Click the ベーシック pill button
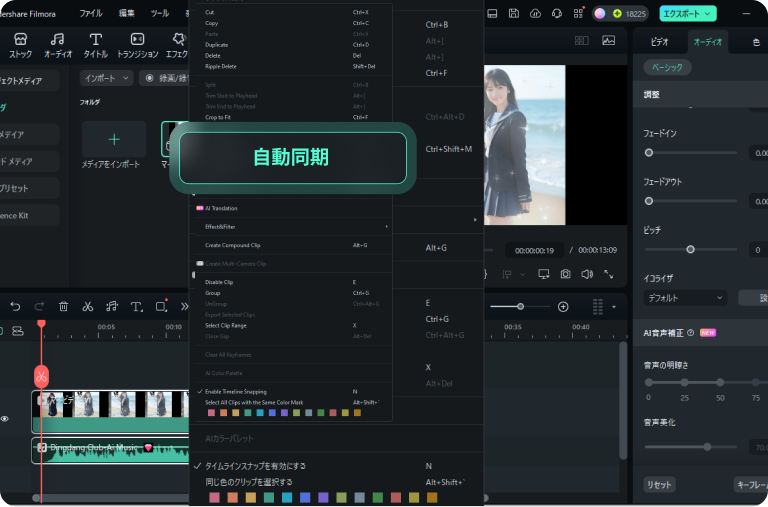The image size is (768, 507). coord(667,67)
